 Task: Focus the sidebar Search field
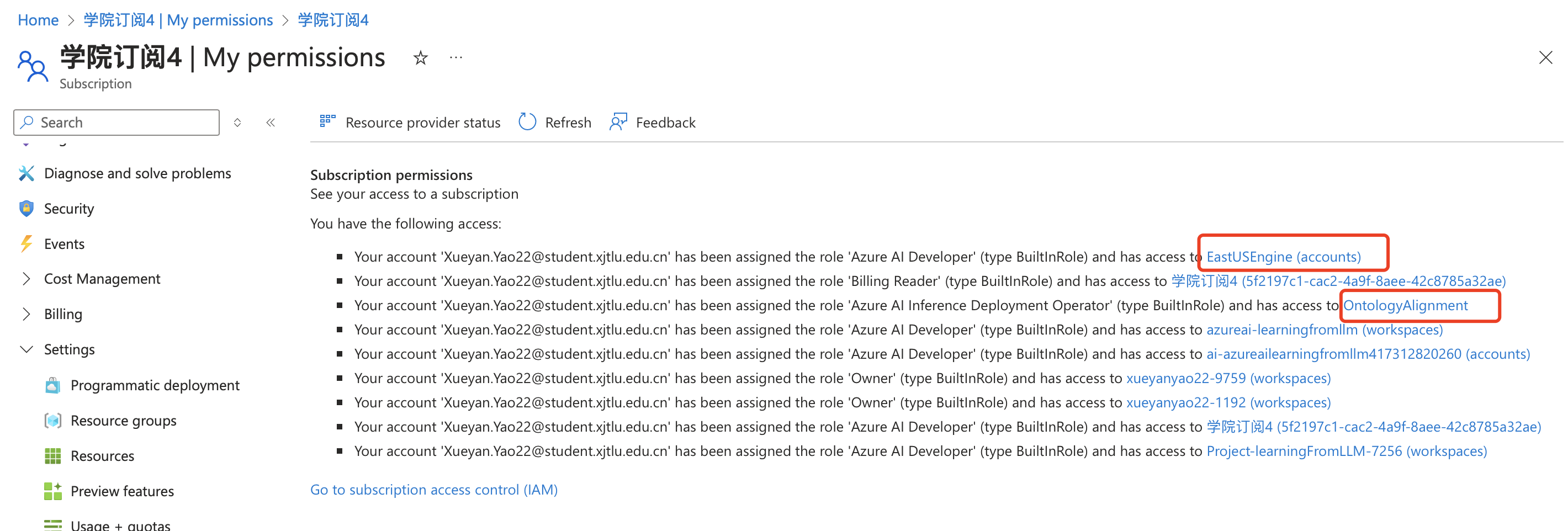click(x=116, y=122)
